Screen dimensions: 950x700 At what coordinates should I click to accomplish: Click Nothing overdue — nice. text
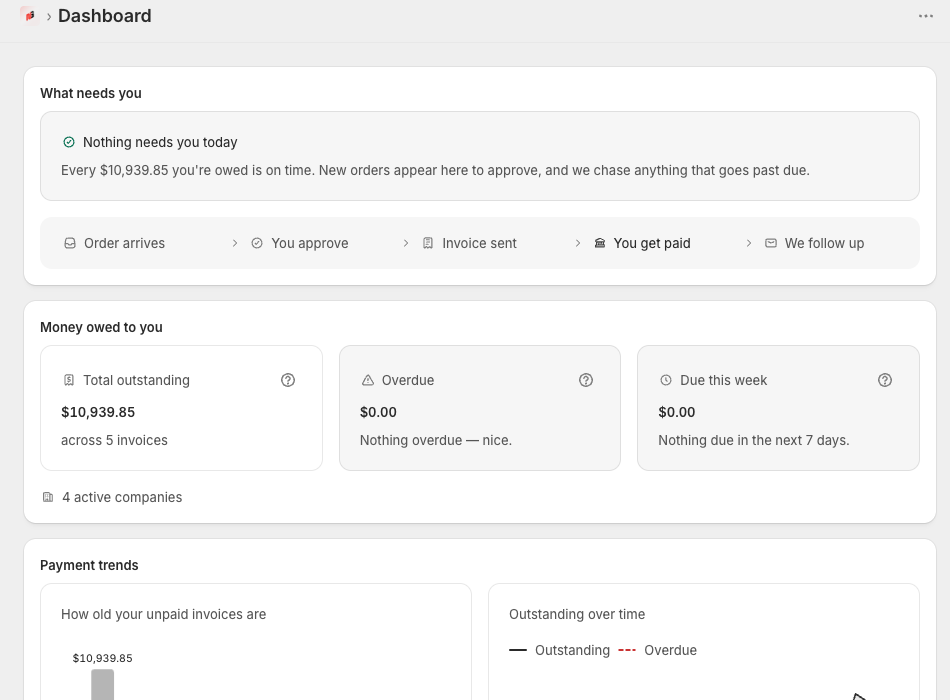point(436,440)
